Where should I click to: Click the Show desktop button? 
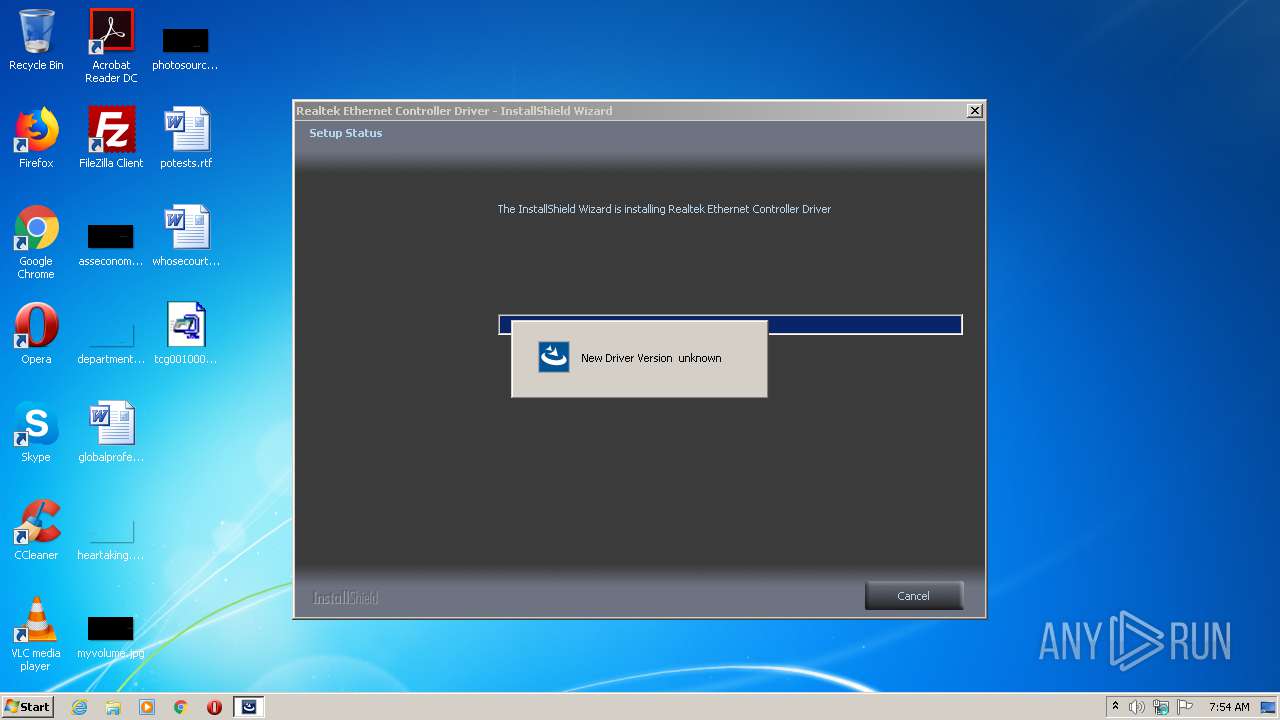(1269, 707)
